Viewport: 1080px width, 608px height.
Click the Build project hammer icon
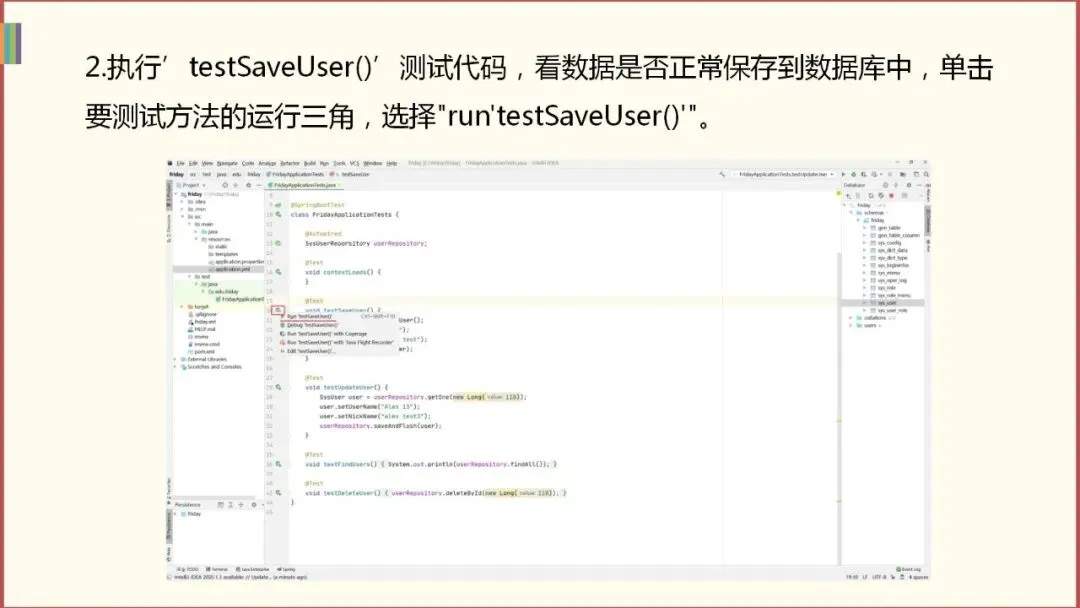(722, 174)
